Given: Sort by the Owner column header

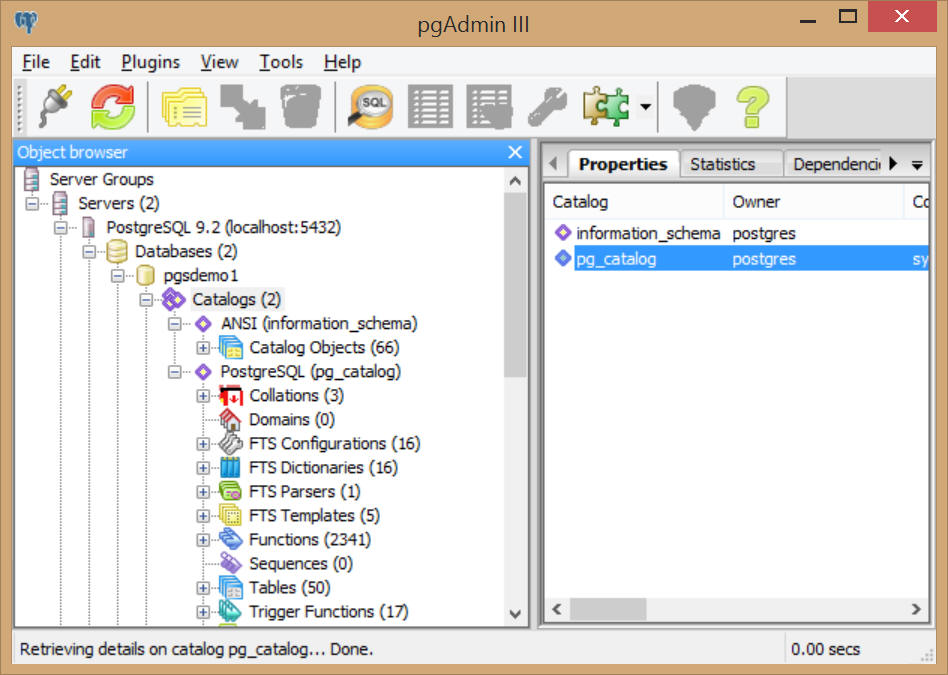Looking at the screenshot, I should tap(814, 202).
